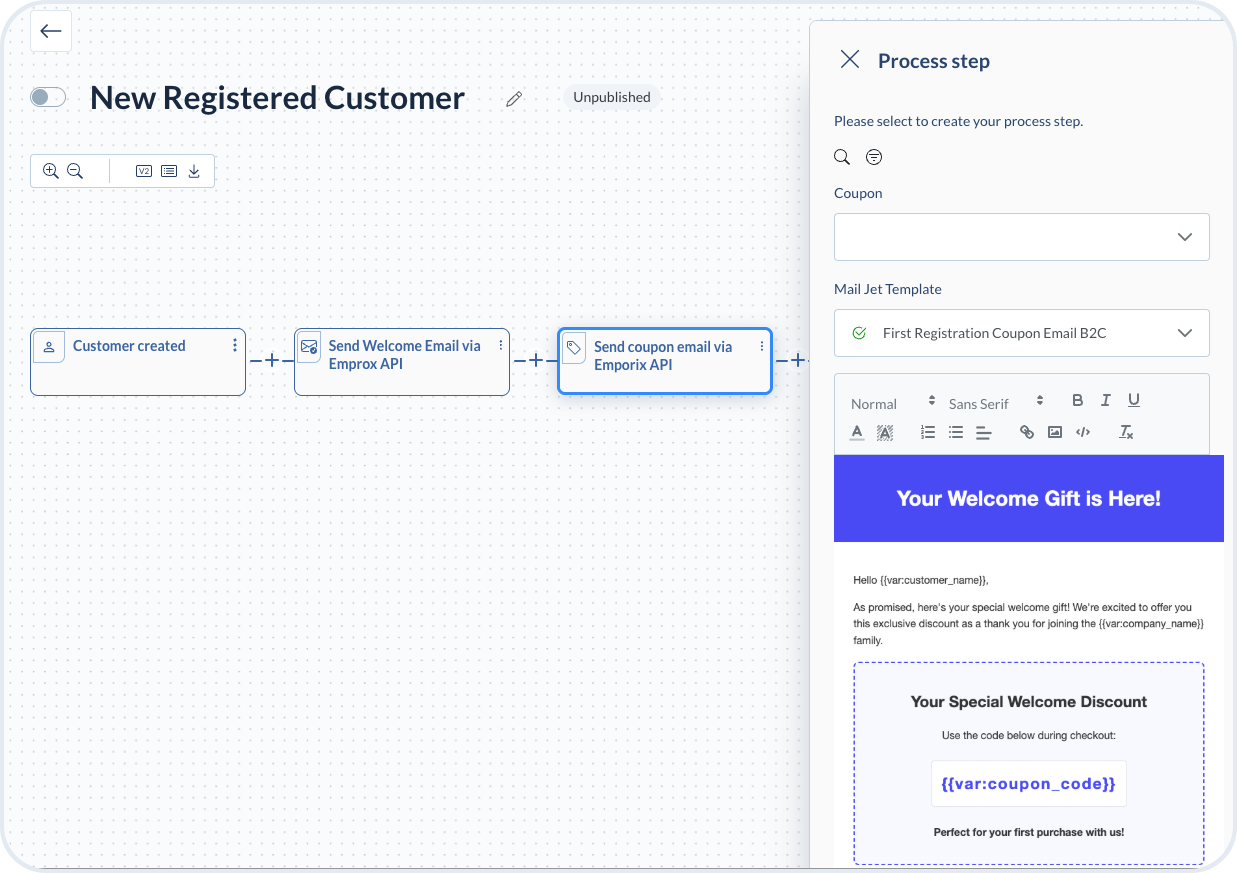Open the Customer created step options menu
Viewport: 1237px width, 873px height.
coord(235,345)
